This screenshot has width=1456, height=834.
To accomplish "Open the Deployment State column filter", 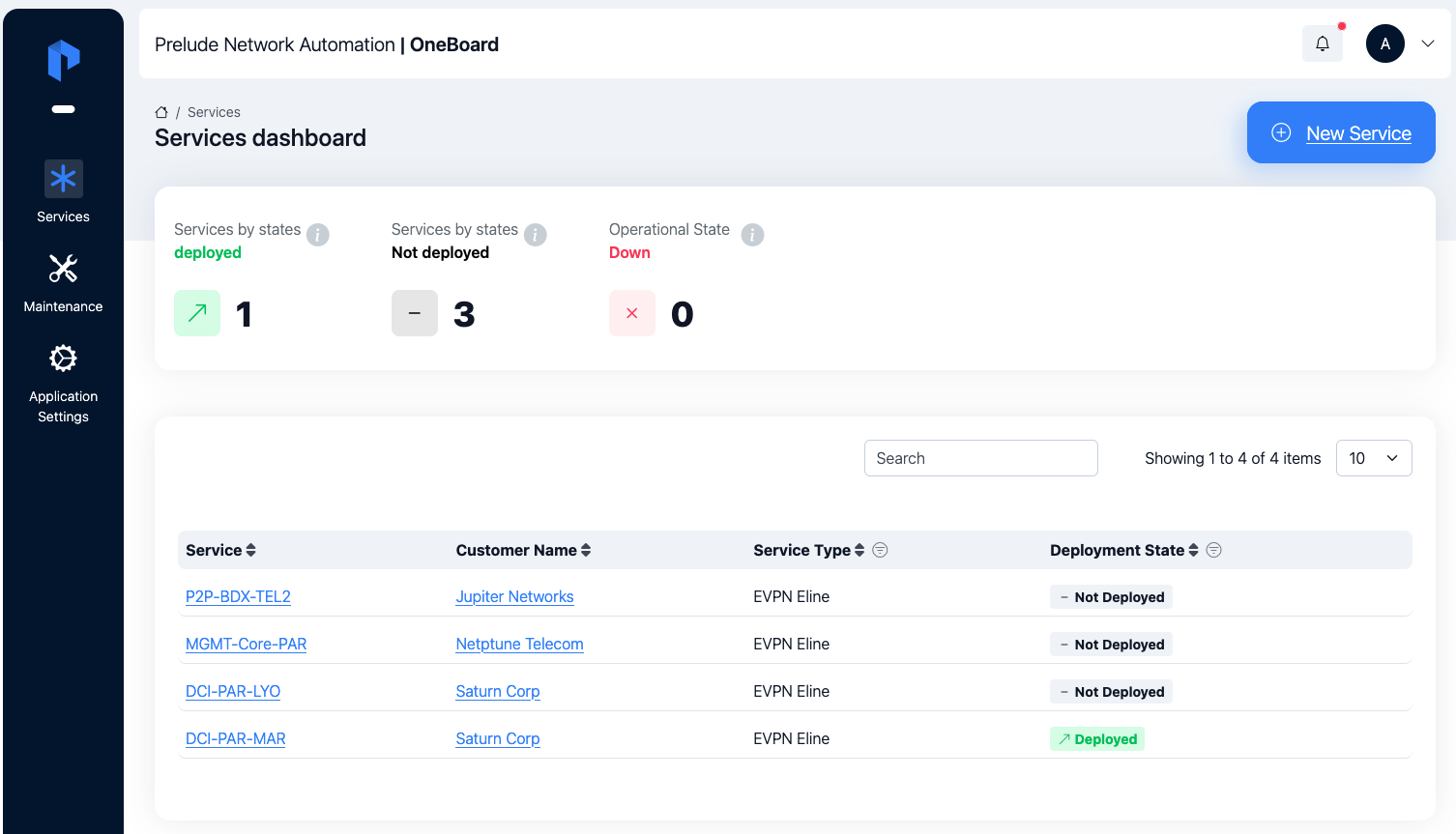I will click(1213, 550).
